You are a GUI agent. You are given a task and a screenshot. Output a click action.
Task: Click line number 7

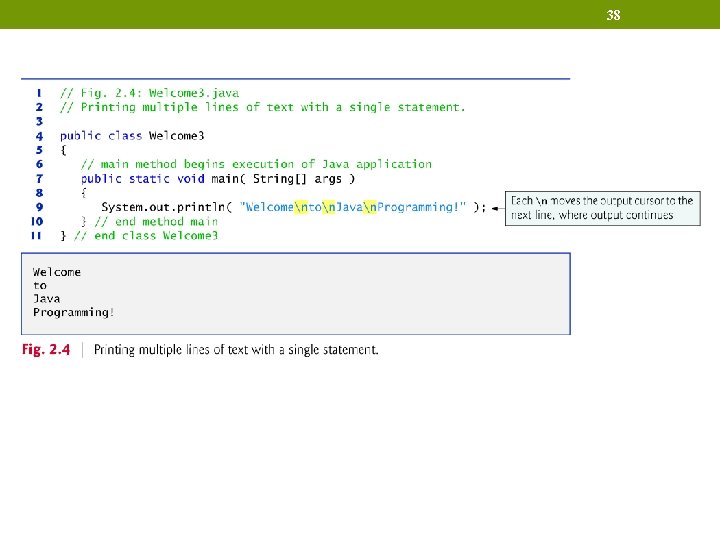click(x=39, y=179)
